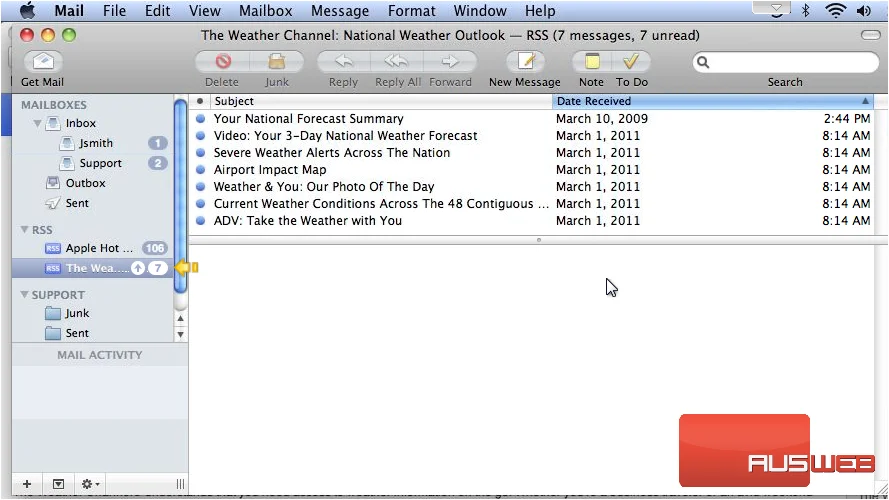Open the Window menu
Image resolution: width=889 pixels, height=500 pixels.
click(480, 10)
